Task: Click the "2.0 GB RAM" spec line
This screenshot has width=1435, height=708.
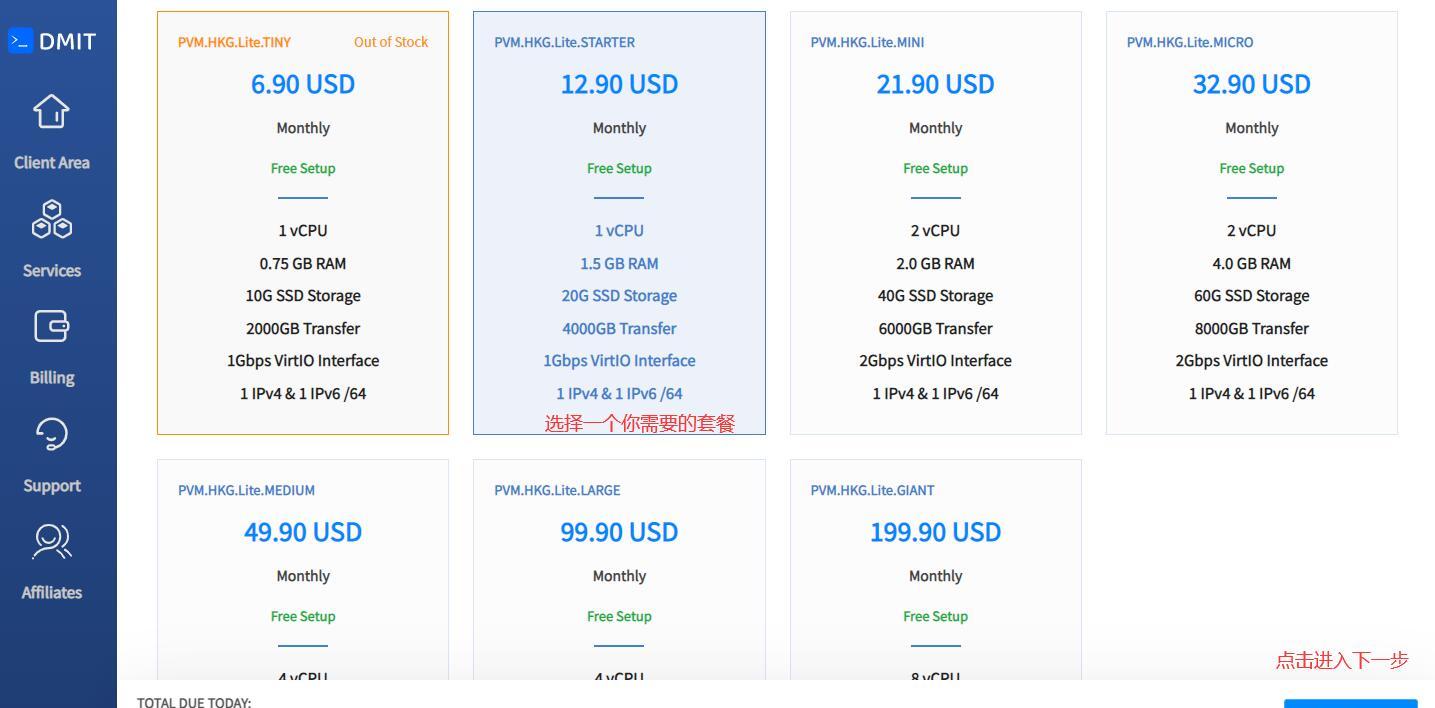Action: 936,264
